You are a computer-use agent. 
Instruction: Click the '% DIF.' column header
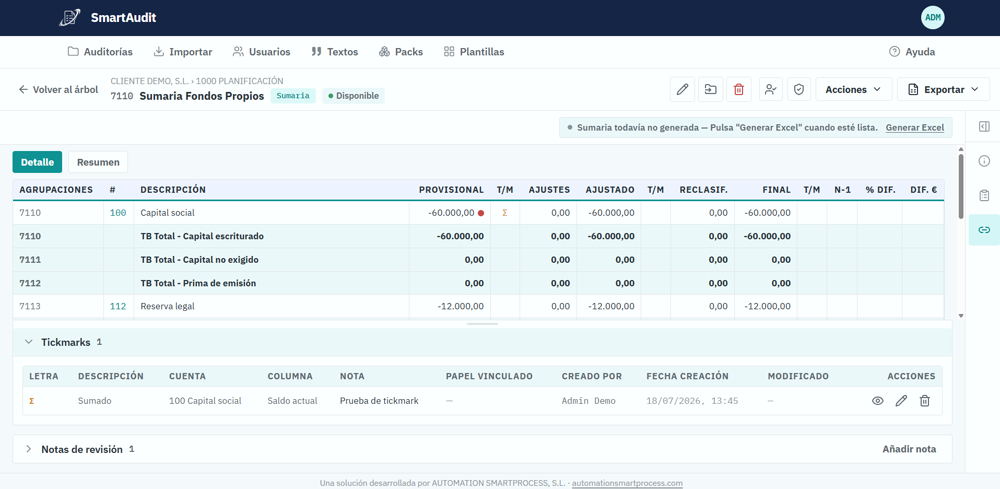click(880, 189)
